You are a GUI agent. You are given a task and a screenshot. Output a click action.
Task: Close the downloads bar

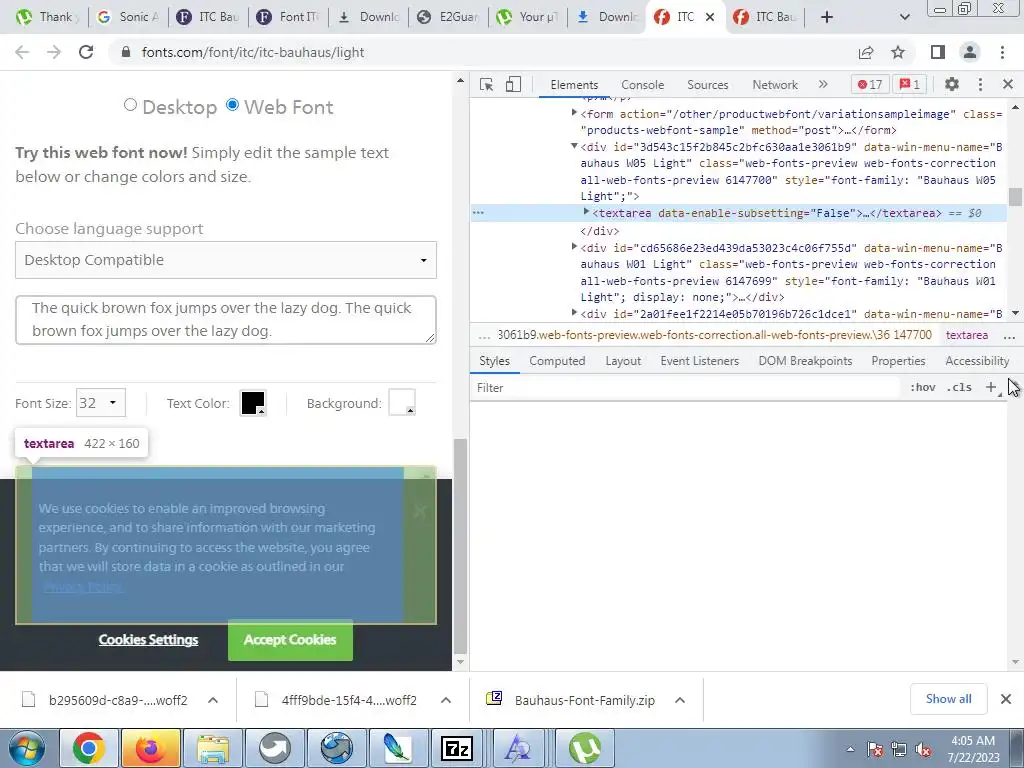point(1006,699)
